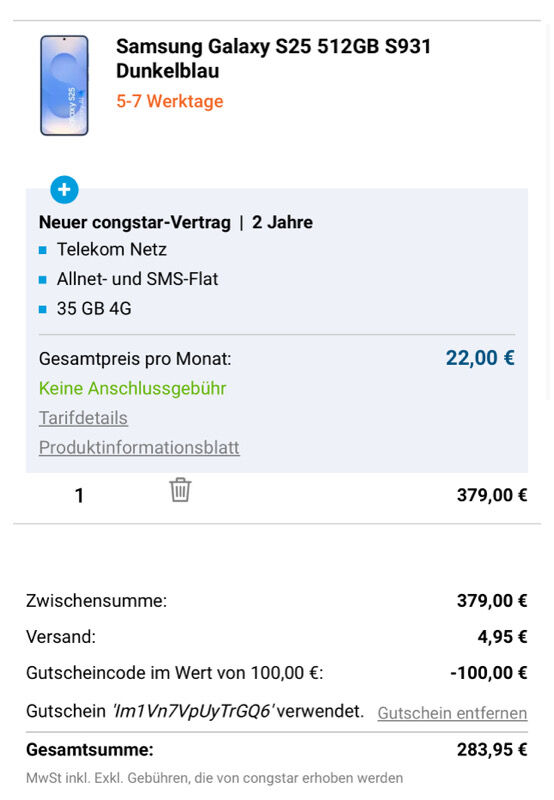554x800 pixels.
Task: Select the quantity value 1
Action: [x=79, y=495]
